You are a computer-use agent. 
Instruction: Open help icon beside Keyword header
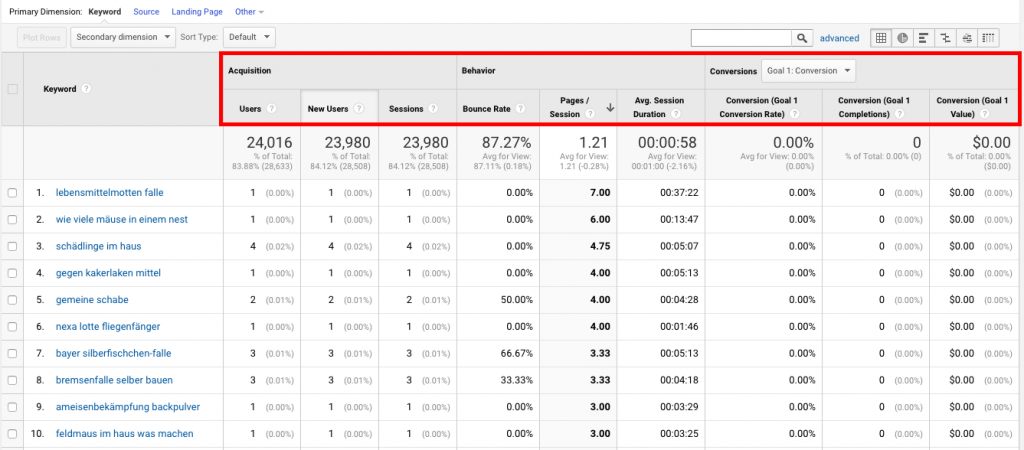coord(86,89)
